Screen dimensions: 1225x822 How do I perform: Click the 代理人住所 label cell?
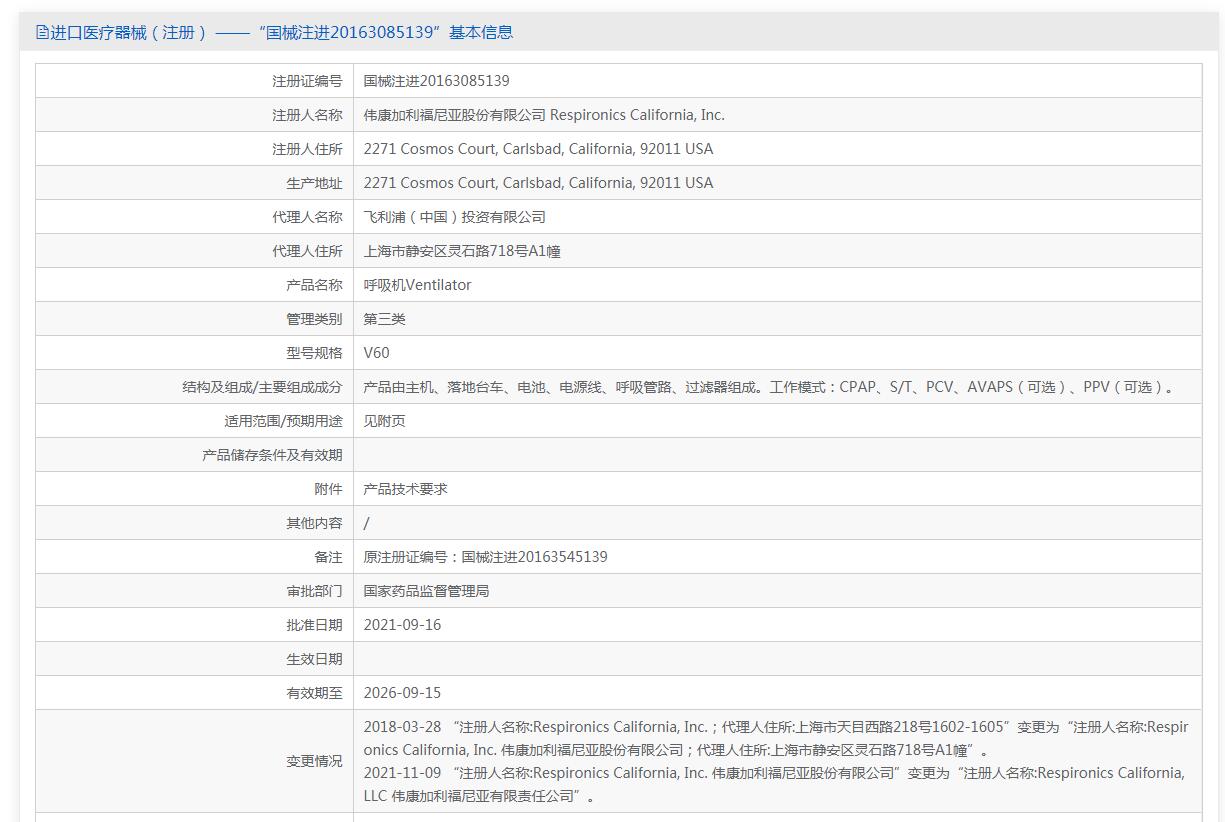[194, 251]
